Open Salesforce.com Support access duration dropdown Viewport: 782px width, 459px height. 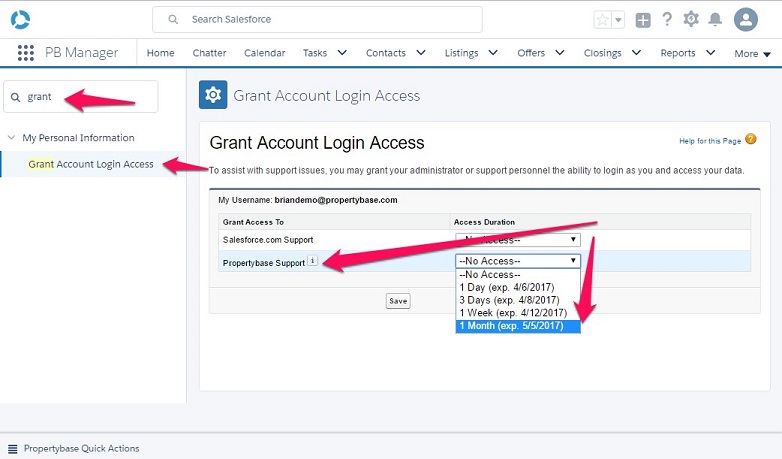pyautogui.click(x=518, y=240)
